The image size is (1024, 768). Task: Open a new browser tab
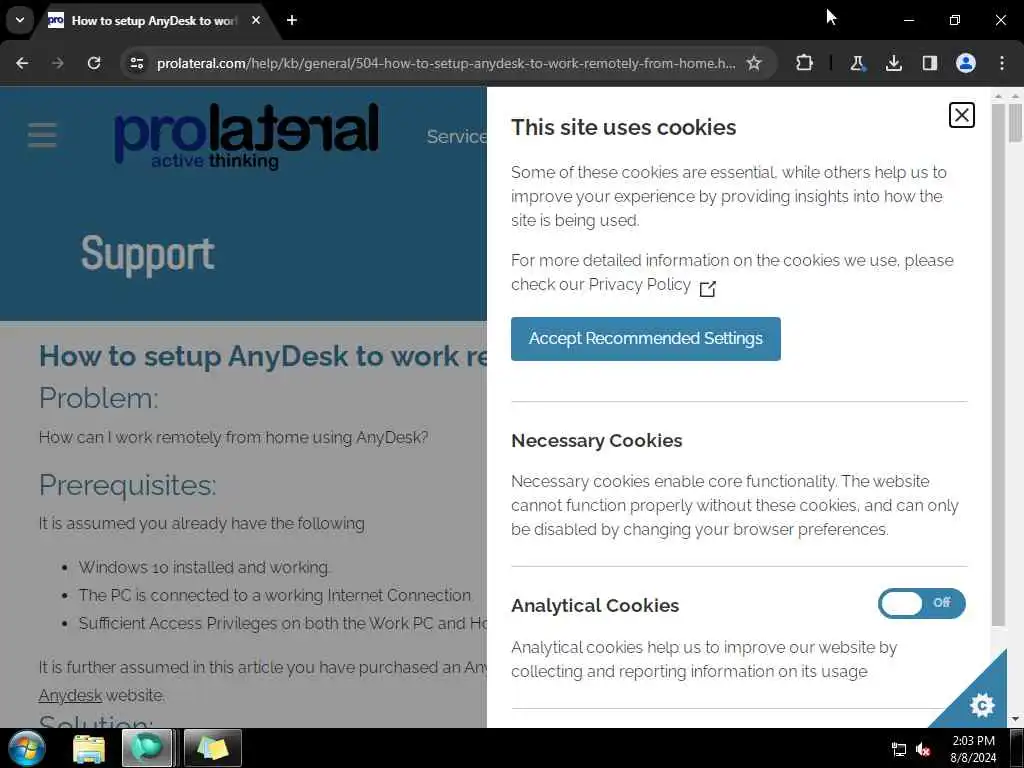[x=292, y=20]
